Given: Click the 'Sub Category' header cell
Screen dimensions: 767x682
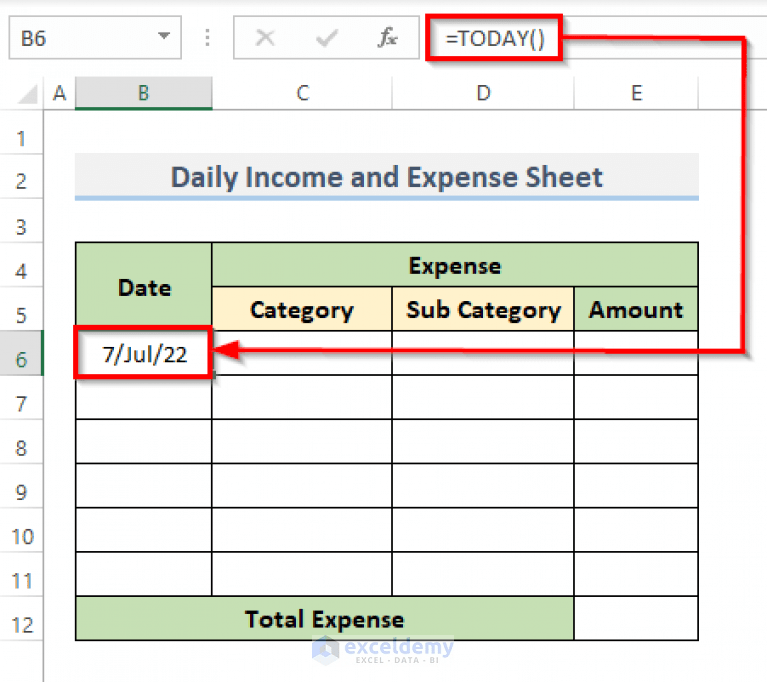Looking at the screenshot, I should pyautogui.click(x=483, y=309).
